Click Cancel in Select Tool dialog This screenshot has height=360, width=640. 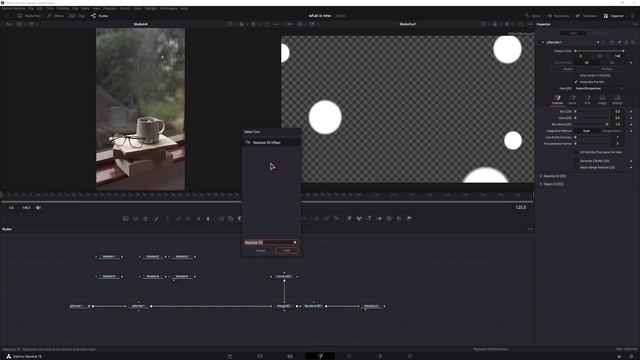coord(260,251)
